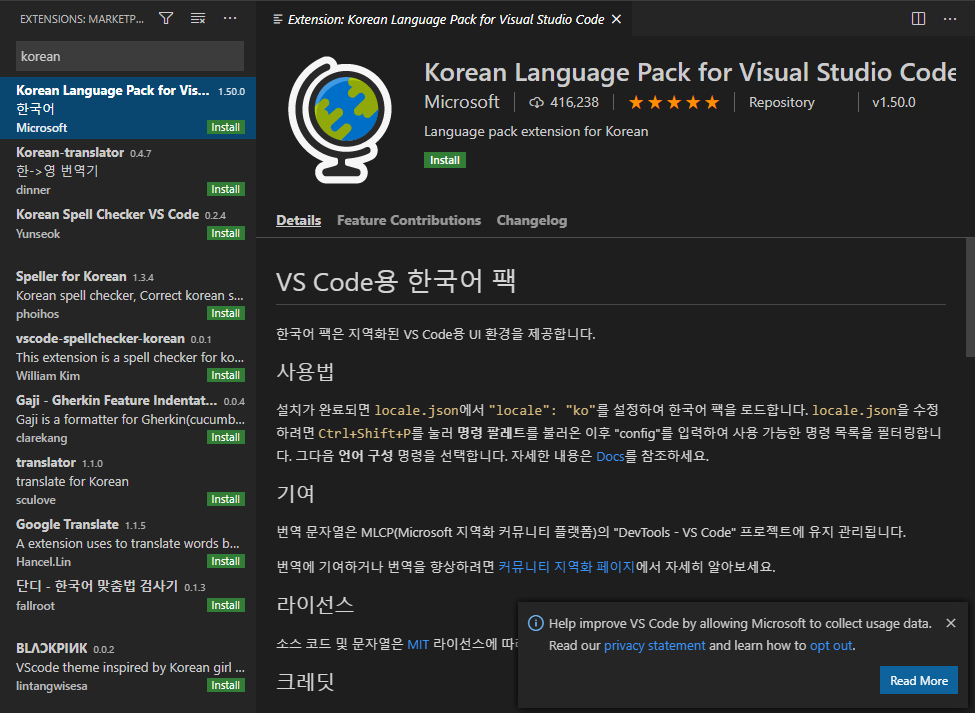Install the 단디 spell checker extension
The image size is (975, 713).
coord(226,605)
